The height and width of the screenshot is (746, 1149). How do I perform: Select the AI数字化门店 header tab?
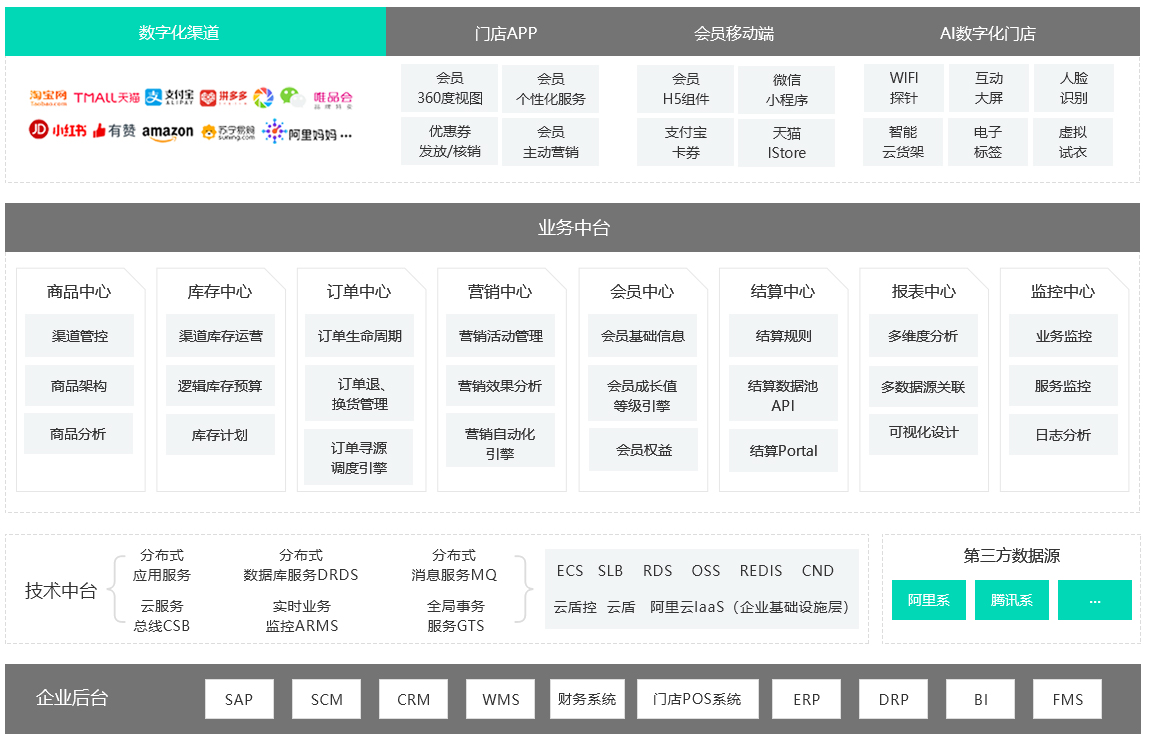pyautogui.click(x=987, y=33)
